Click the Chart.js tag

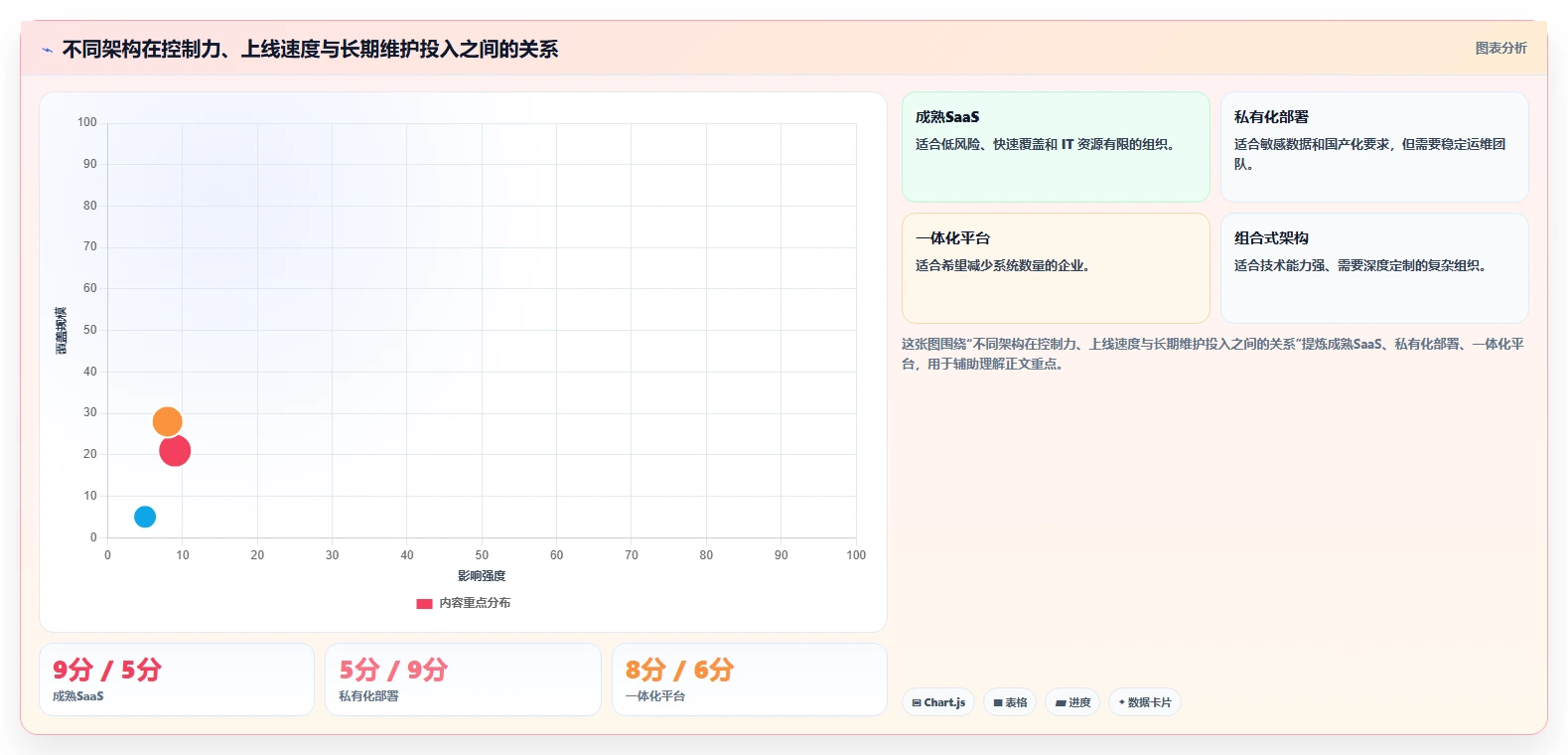pyautogui.click(x=938, y=702)
